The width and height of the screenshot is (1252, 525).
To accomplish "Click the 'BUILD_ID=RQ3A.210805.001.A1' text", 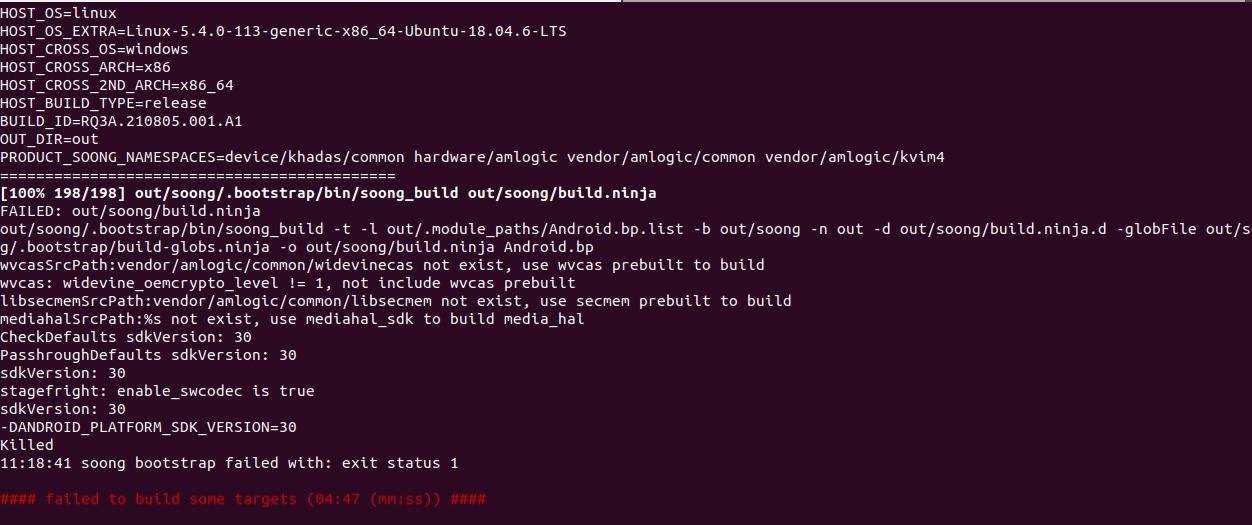I will (x=121, y=121).
